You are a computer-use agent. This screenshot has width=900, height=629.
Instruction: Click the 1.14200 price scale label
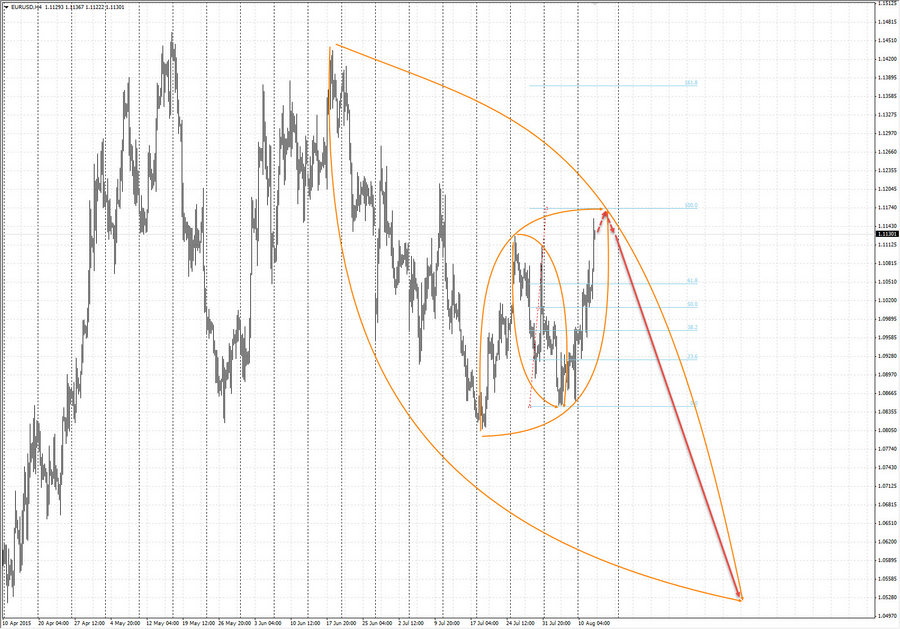point(887,59)
